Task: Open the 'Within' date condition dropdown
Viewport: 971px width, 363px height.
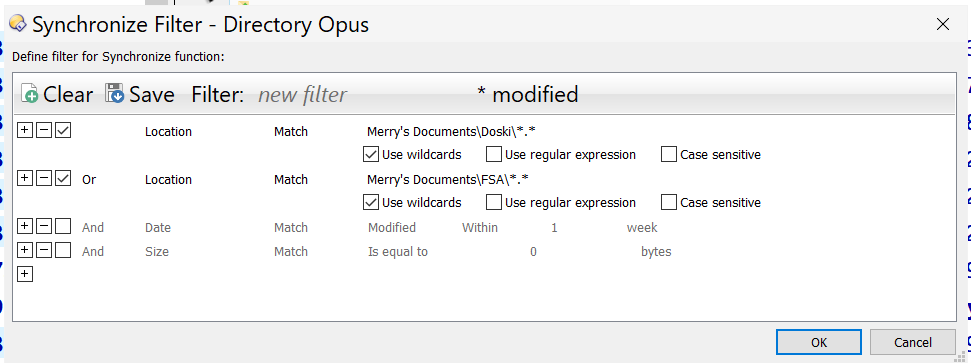Action: click(x=480, y=228)
